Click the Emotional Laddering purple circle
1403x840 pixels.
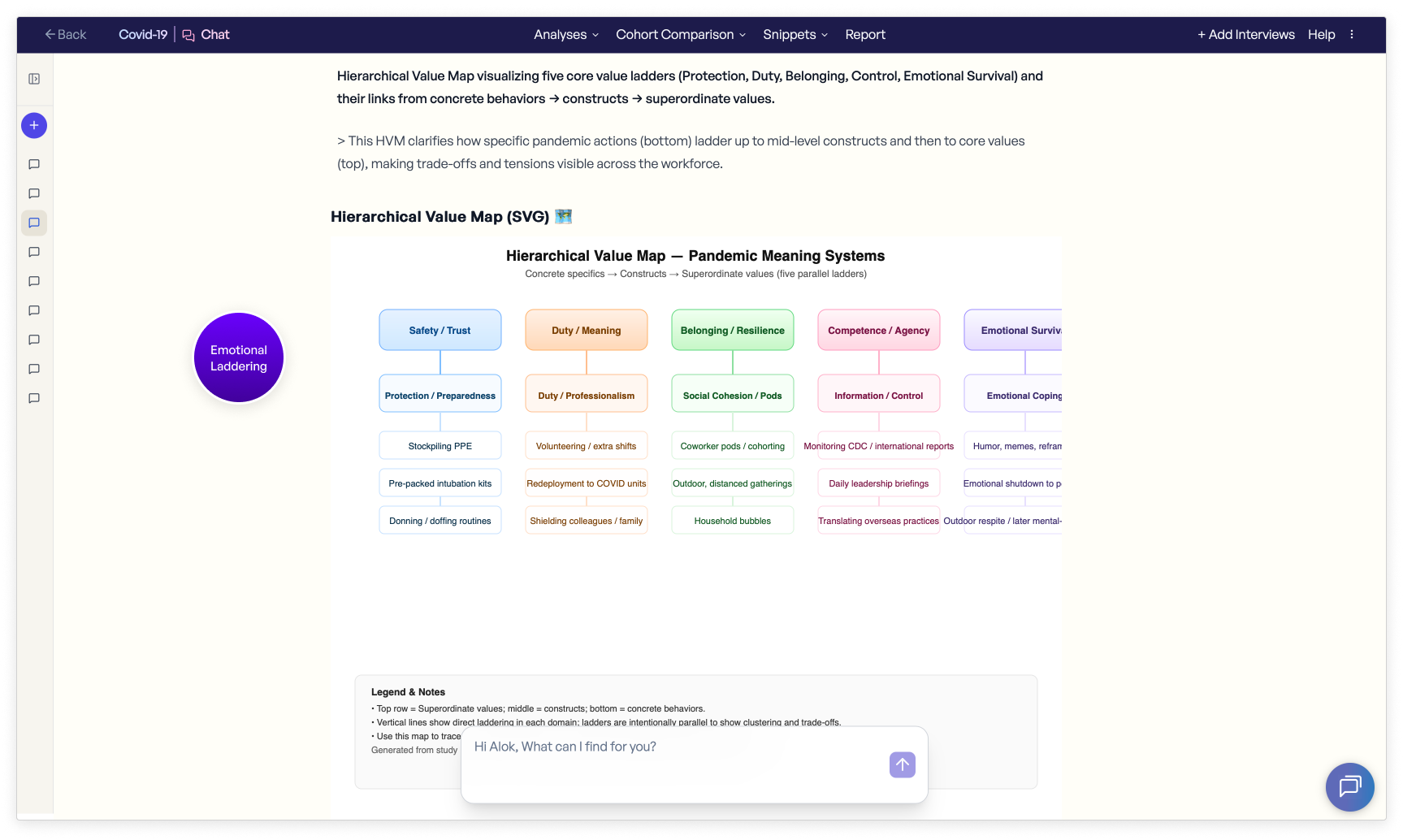tap(239, 357)
